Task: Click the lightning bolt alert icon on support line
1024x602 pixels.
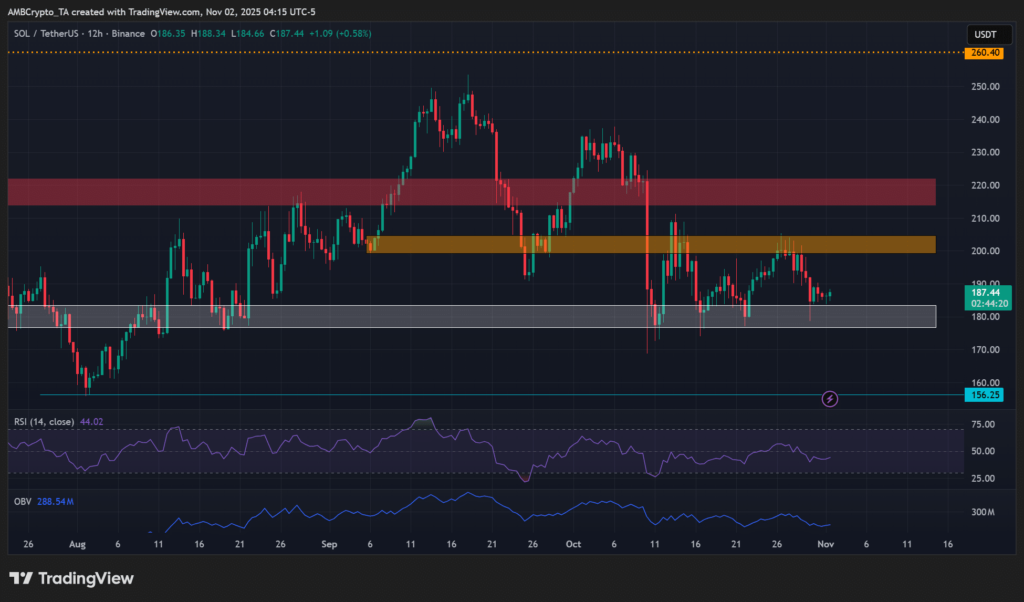Action: click(x=830, y=398)
